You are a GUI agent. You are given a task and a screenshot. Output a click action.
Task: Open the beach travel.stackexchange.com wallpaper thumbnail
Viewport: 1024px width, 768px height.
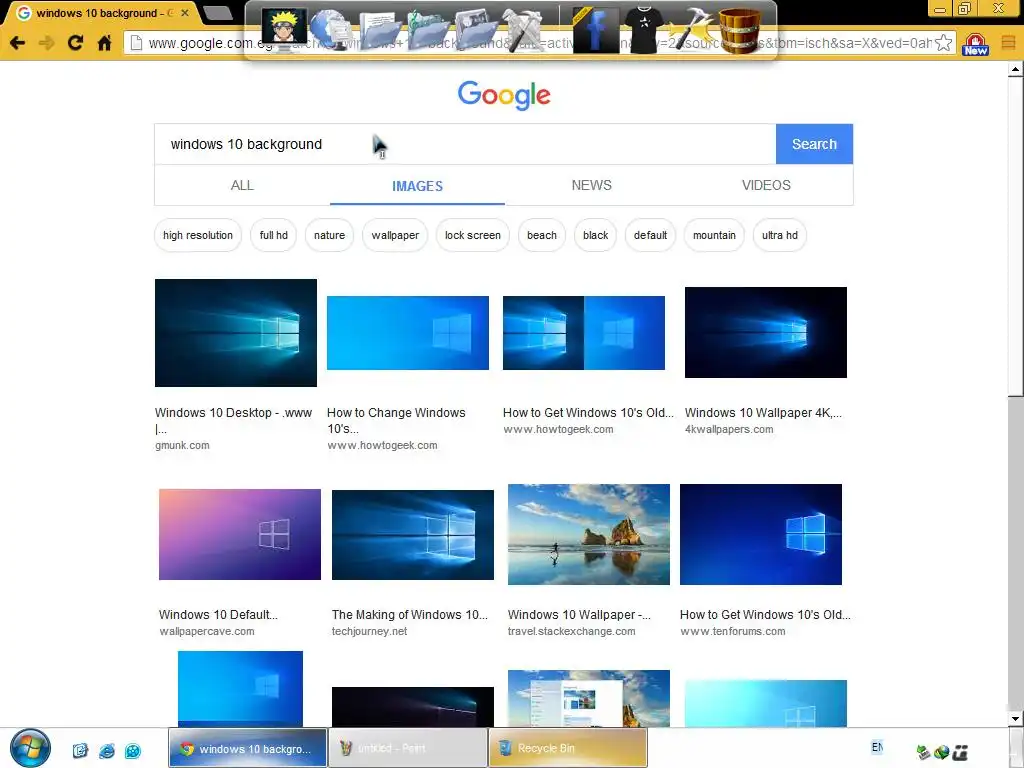point(588,534)
